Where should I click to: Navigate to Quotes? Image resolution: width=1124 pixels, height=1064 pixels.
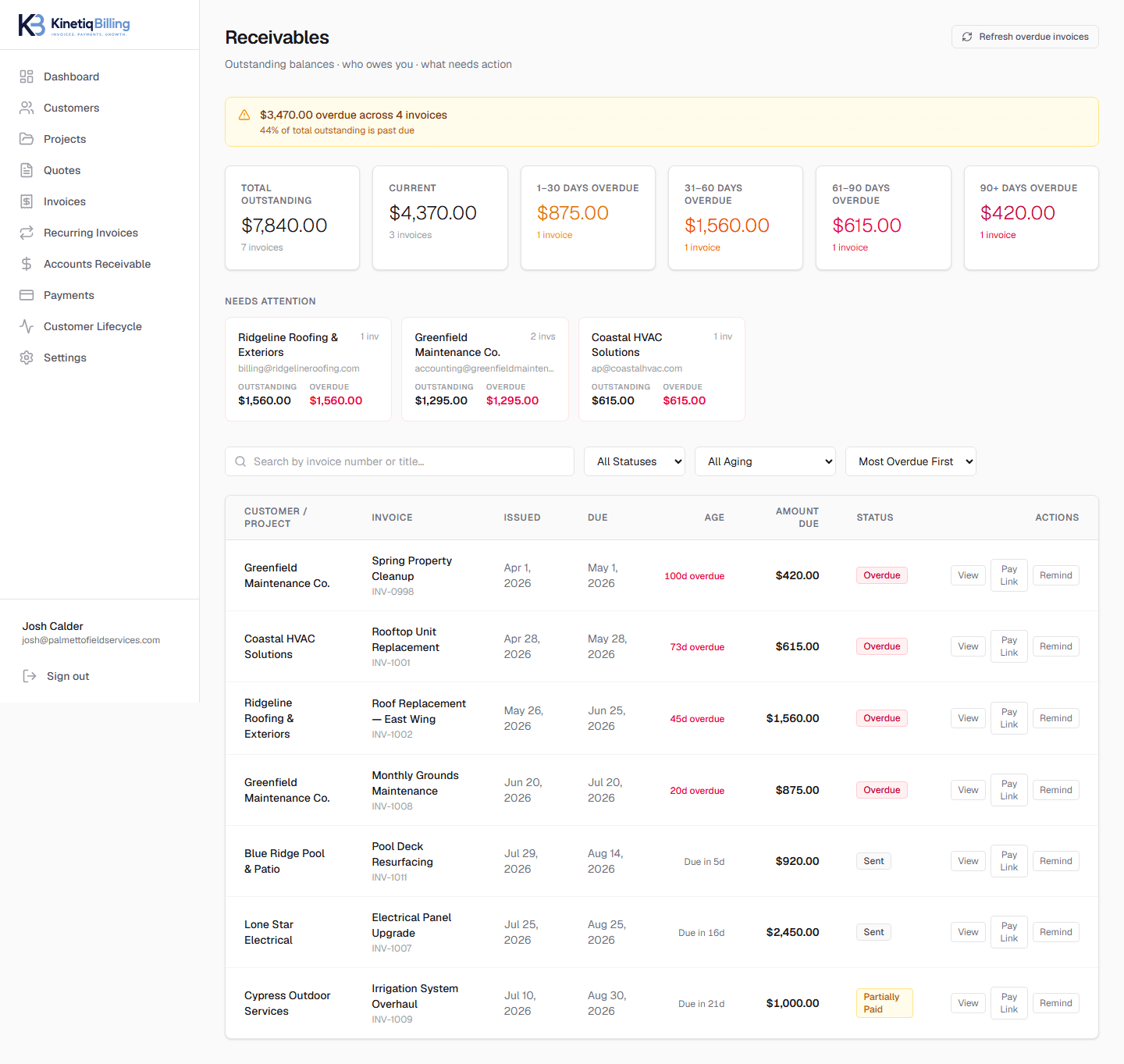(99, 170)
